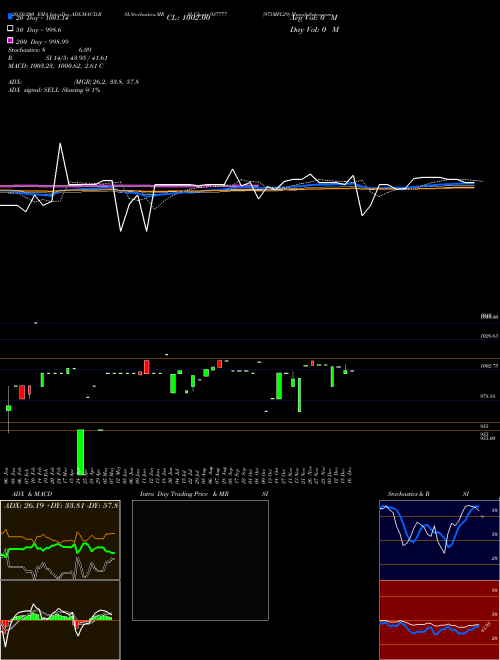Click the RSI 14/5 values line

pyautogui.click(x=58, y=58)
